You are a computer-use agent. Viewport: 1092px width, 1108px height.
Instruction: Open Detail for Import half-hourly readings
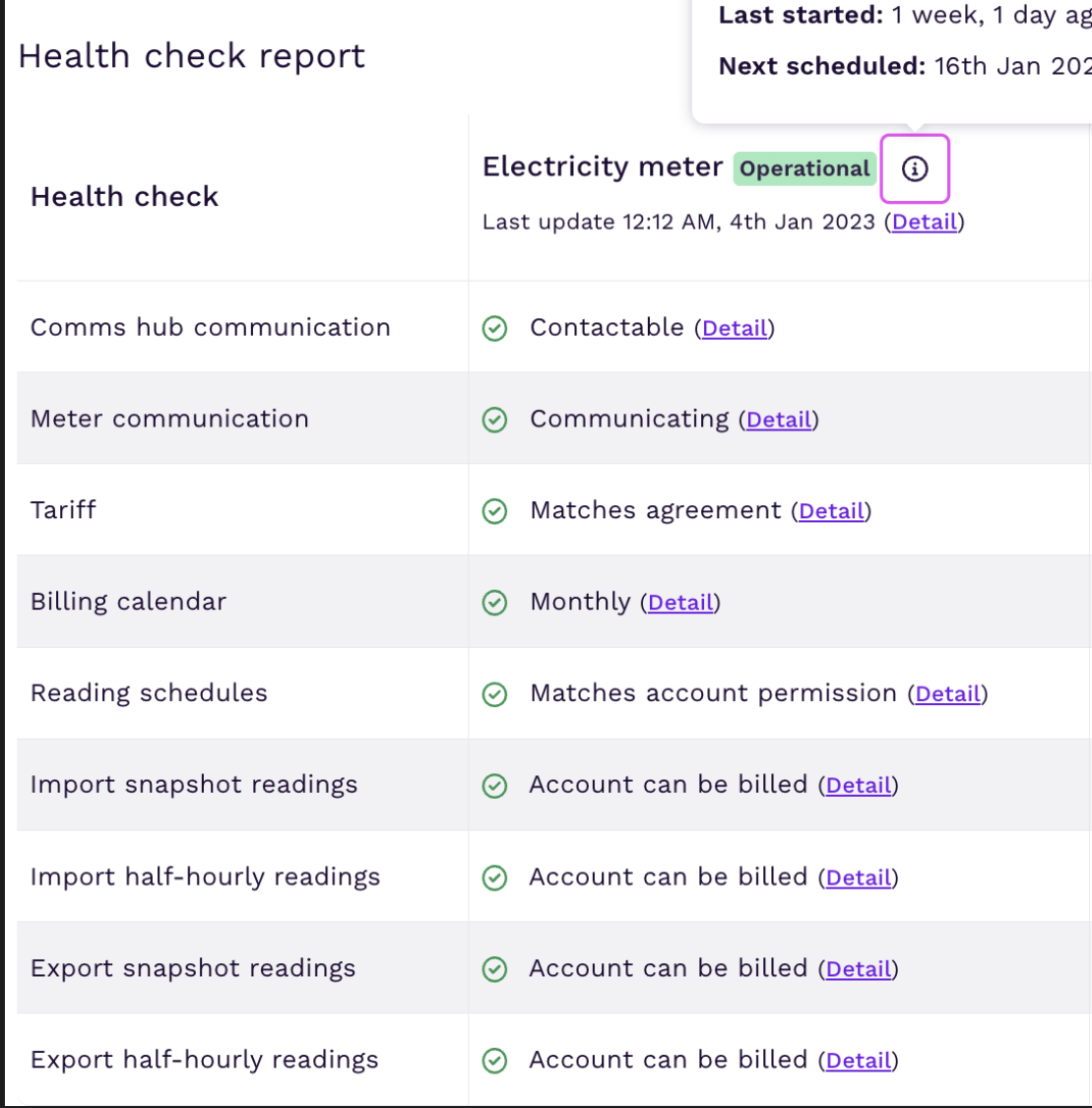pyautogui.click(x=859, y=879)
